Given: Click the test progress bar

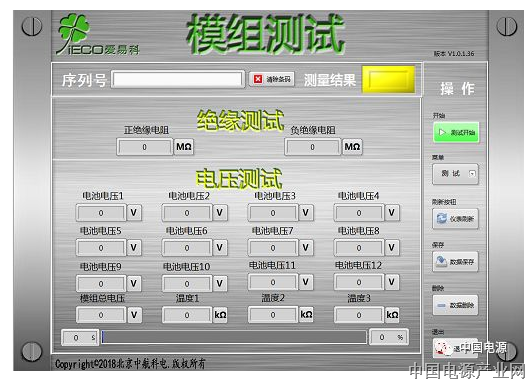Looking at the screenshot, I should (234, 337).
